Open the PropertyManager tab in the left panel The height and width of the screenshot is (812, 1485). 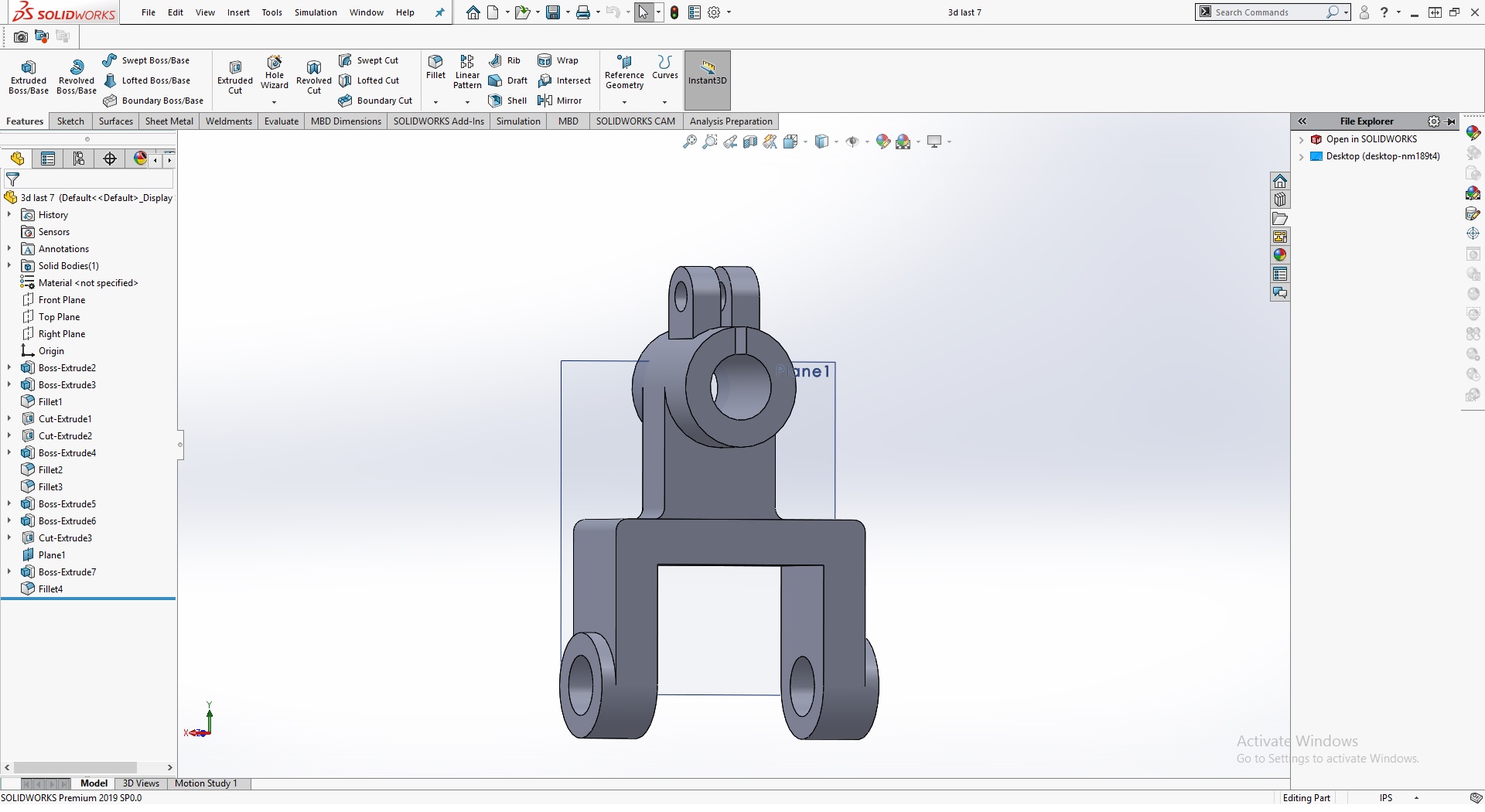coord(48,159)
